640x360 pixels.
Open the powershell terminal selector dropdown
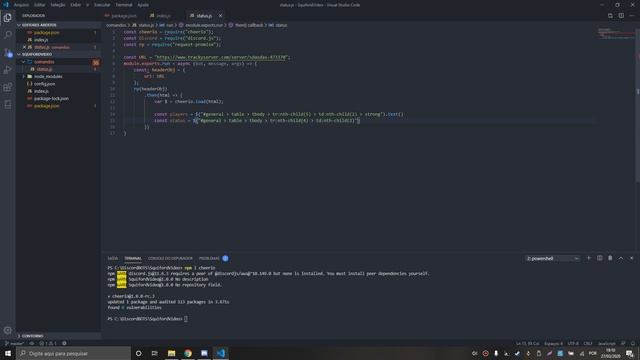pyautogui.click(x=553, y=258)
